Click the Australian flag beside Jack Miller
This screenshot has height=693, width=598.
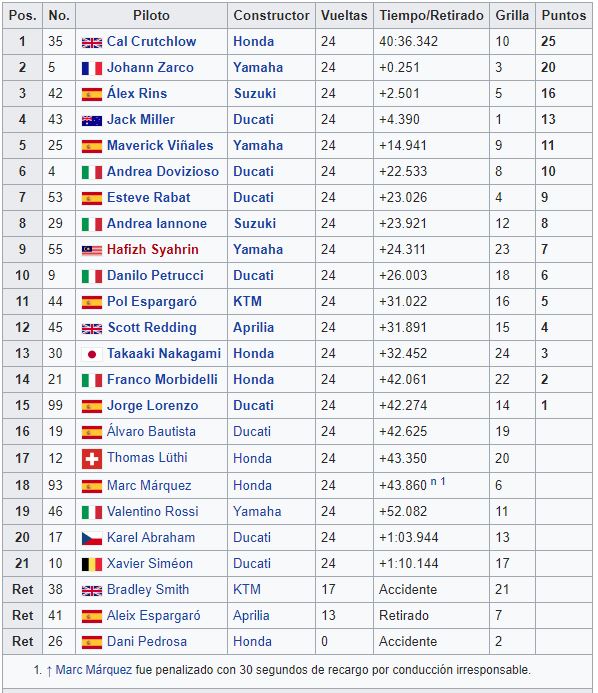[92, 120]
